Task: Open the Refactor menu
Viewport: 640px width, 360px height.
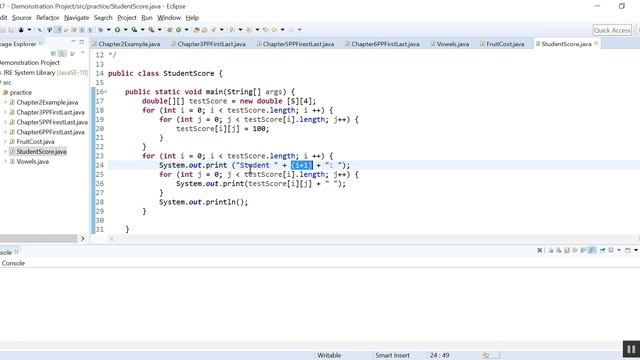Action: pyautogui.click(x=47, y=18)
